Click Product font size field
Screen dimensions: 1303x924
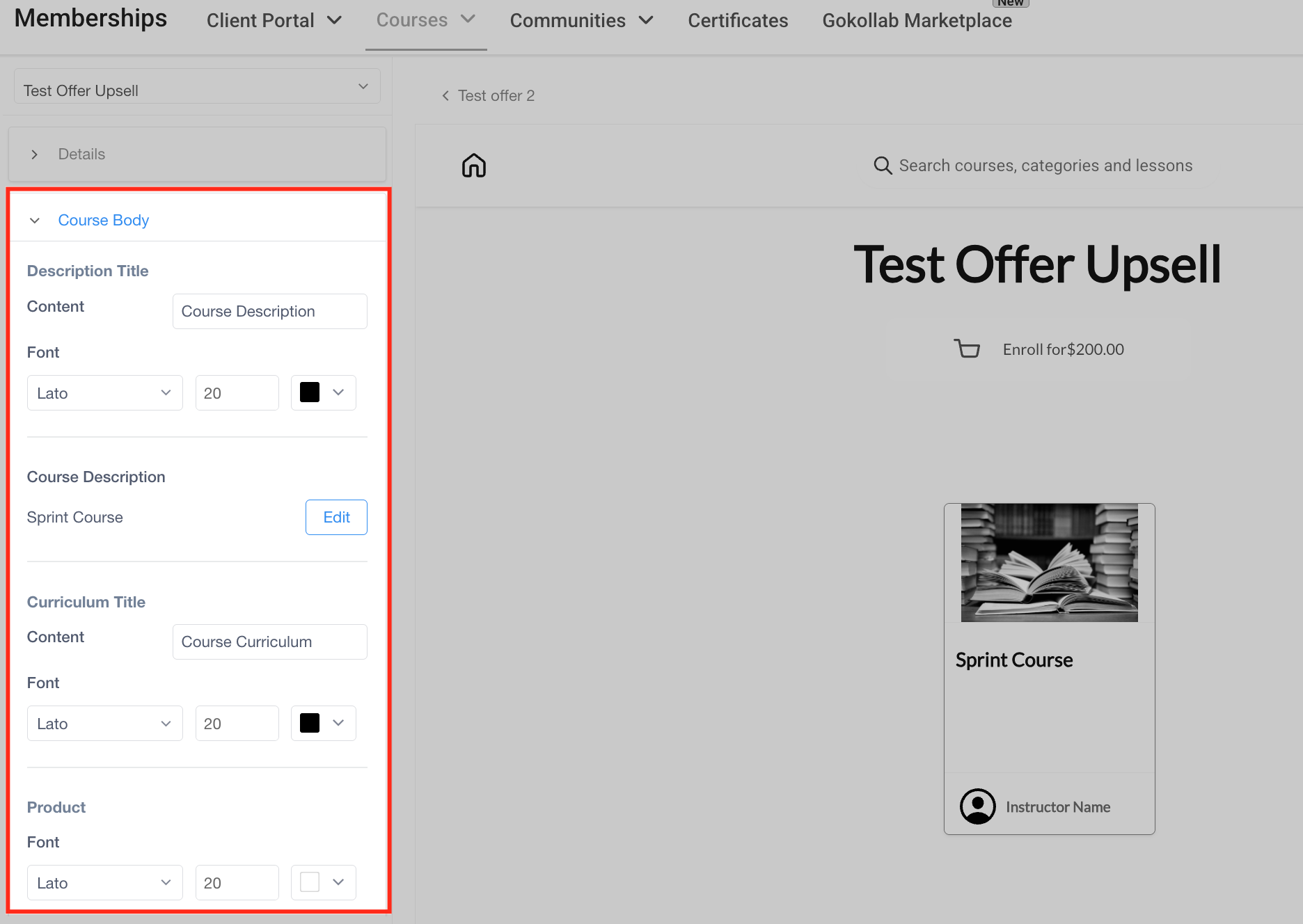click(x=237, y=883)
